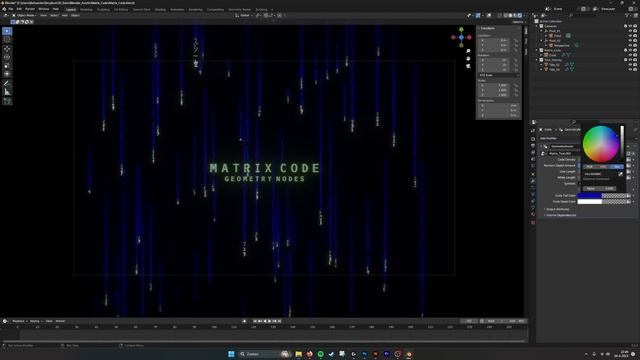Select the Annotate tool
Viewport: 640px width, 360px height.
pos(7,83)
